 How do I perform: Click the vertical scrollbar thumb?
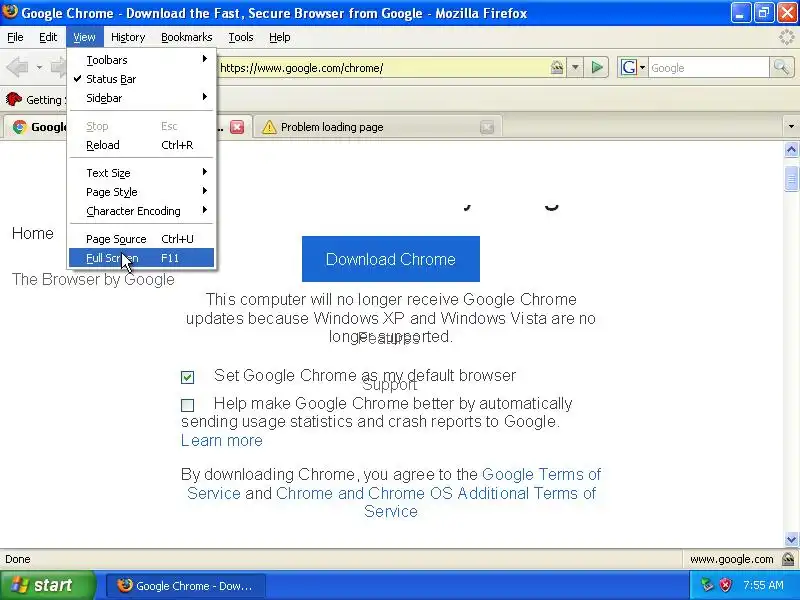pos(791,178)
